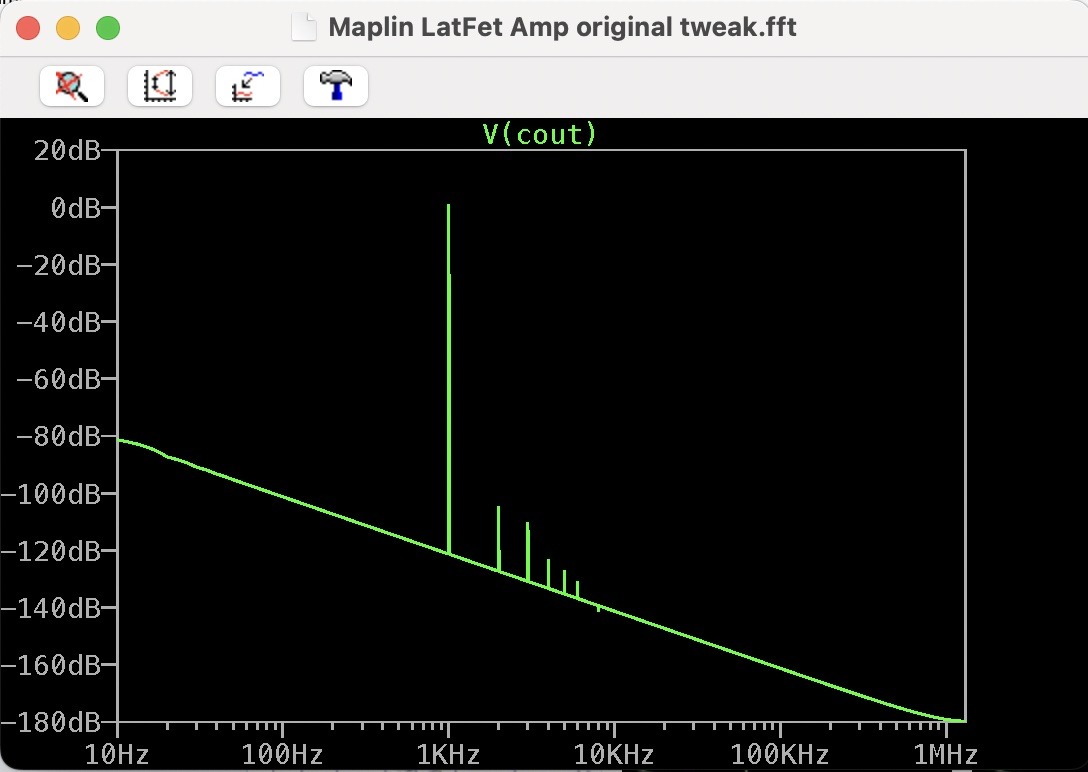Screen dimensions: 1088x772
Task: Click the window title text
Action: (x=562, y=28)
